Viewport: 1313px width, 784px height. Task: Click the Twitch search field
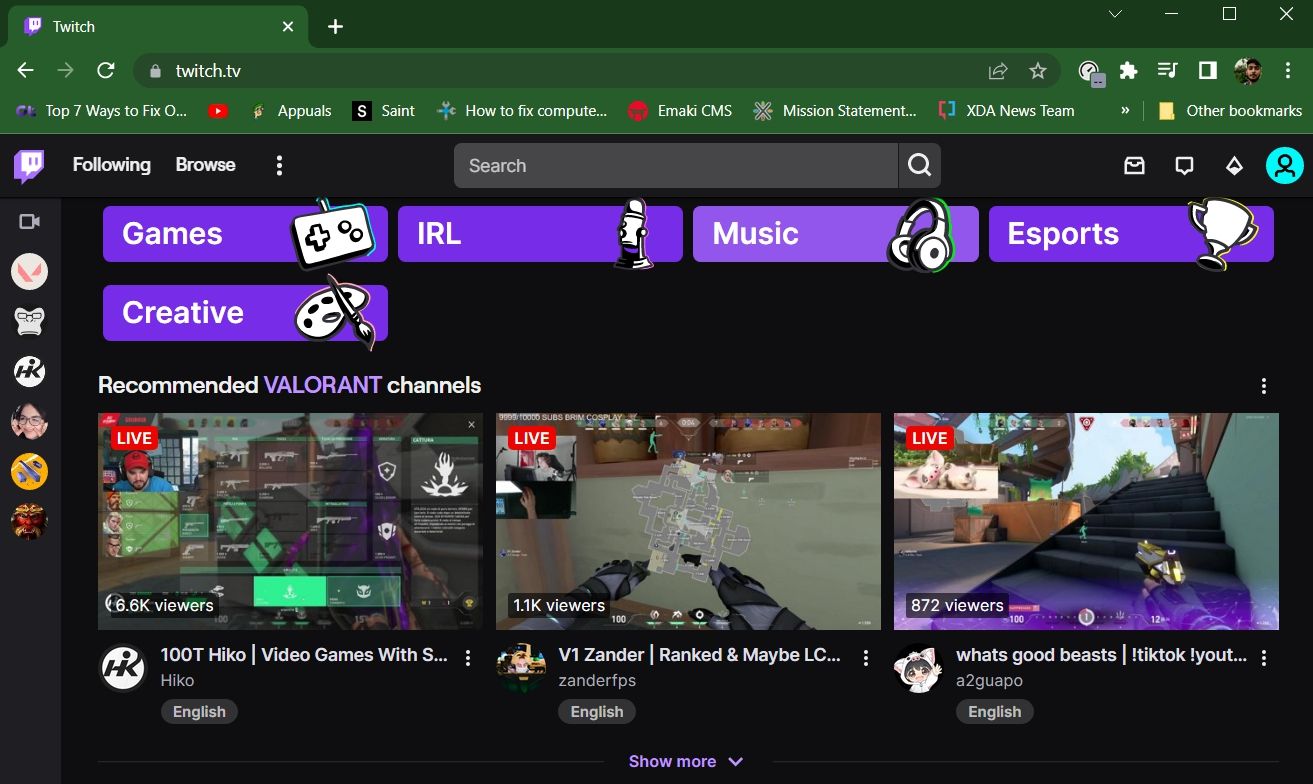[676, 166]
